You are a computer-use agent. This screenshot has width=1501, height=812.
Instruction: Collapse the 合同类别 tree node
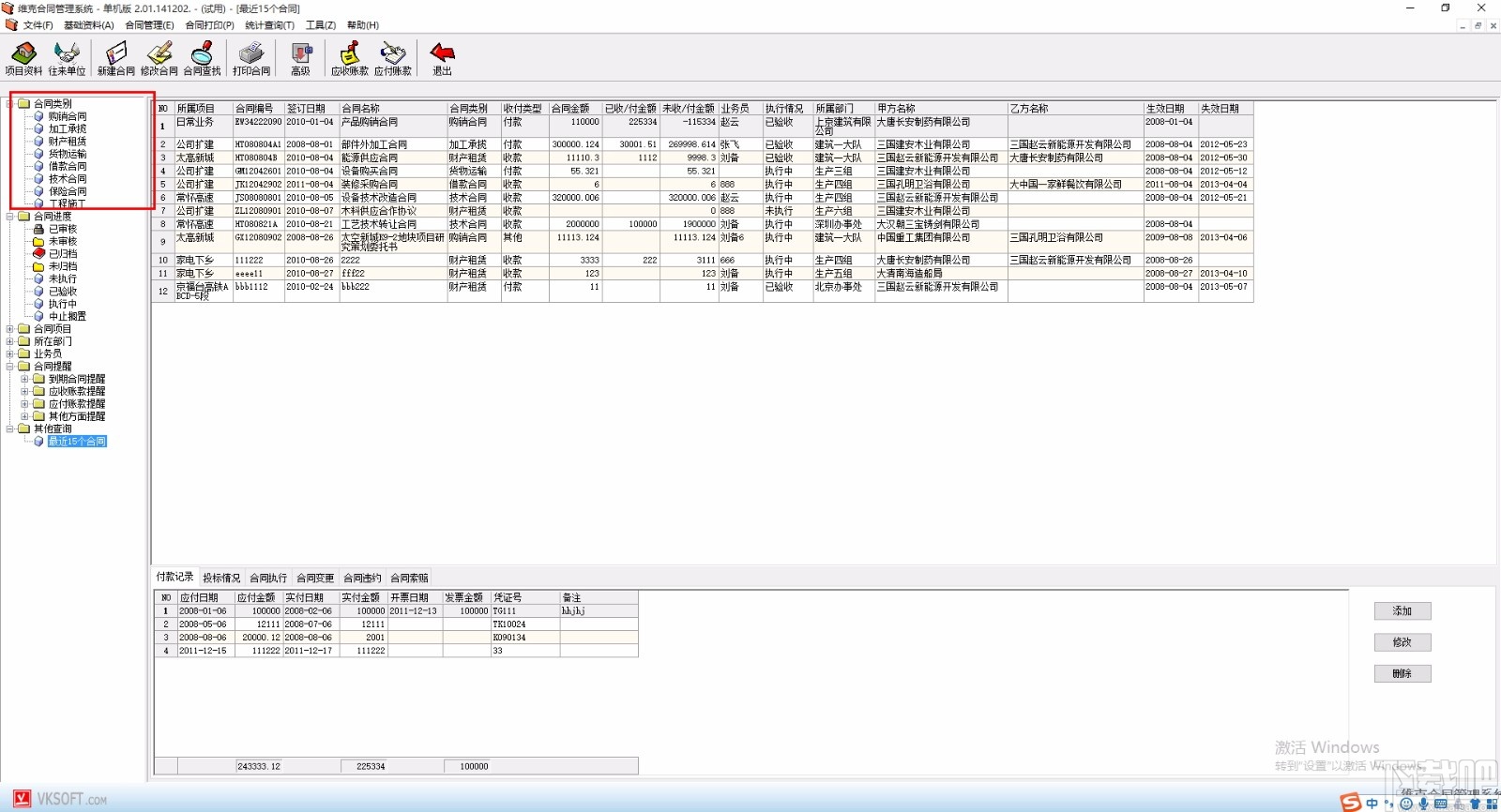click(10, 104)
